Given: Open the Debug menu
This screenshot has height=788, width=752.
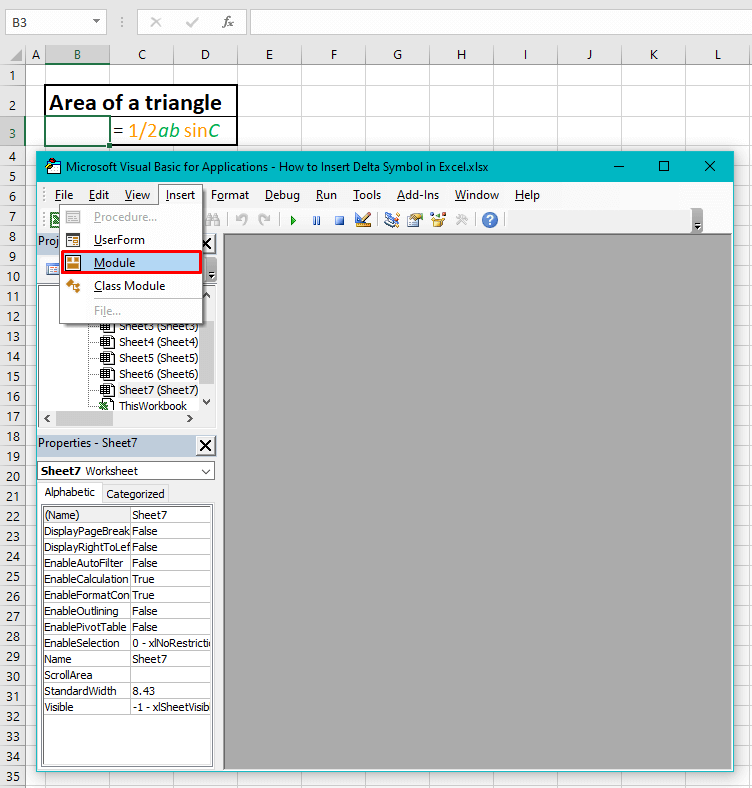Looking at the screenshot, I should point(282,195).
